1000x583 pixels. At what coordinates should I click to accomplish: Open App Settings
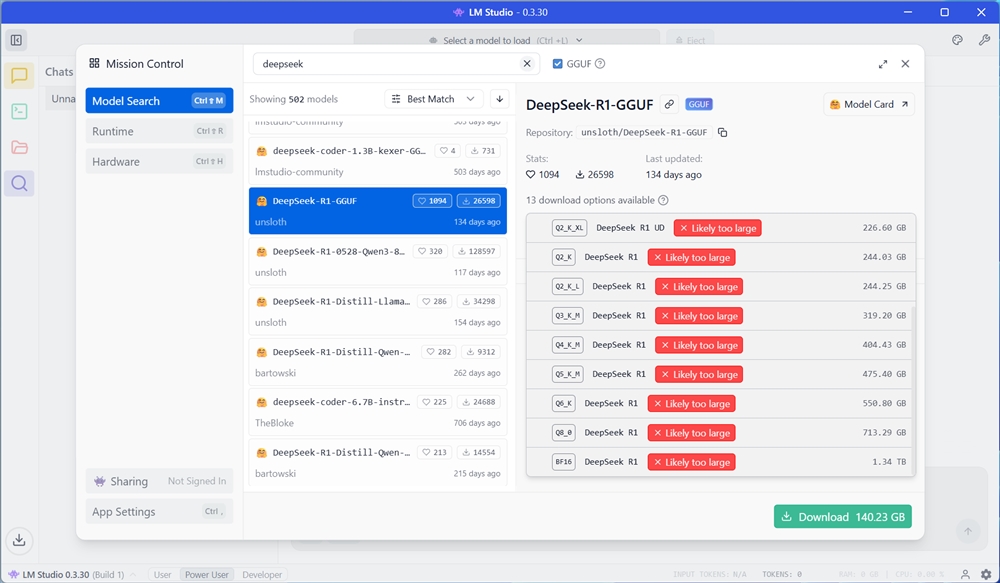(159, 512)
